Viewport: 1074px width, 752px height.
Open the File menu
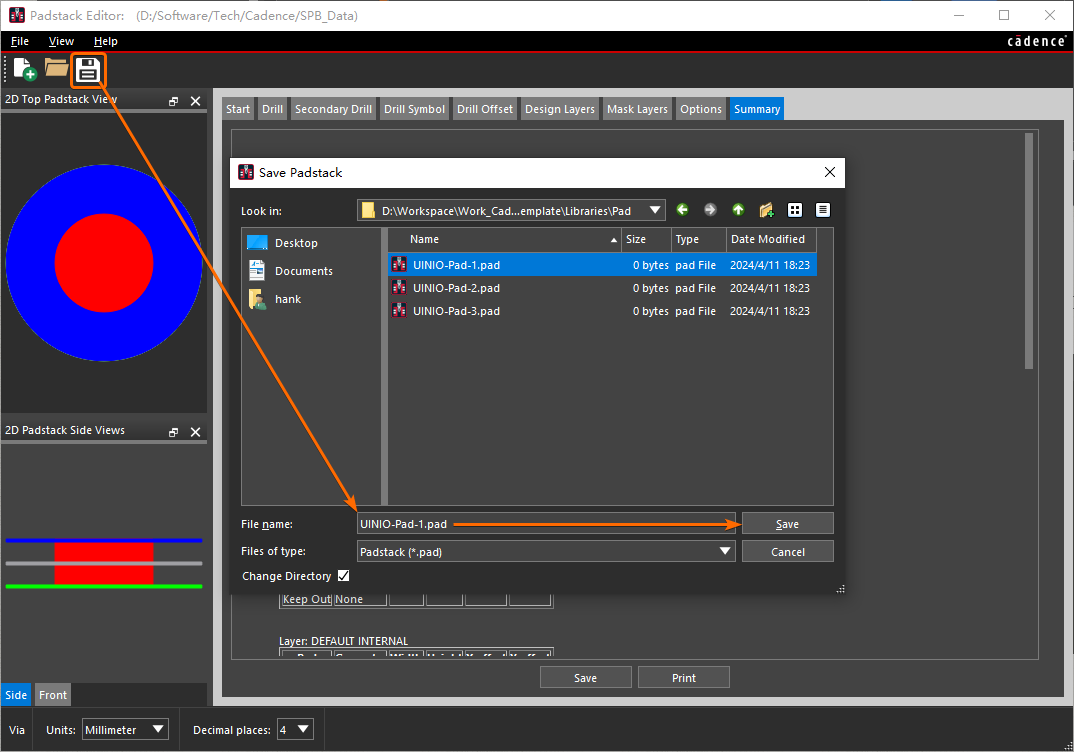click(x=20, y=41)
